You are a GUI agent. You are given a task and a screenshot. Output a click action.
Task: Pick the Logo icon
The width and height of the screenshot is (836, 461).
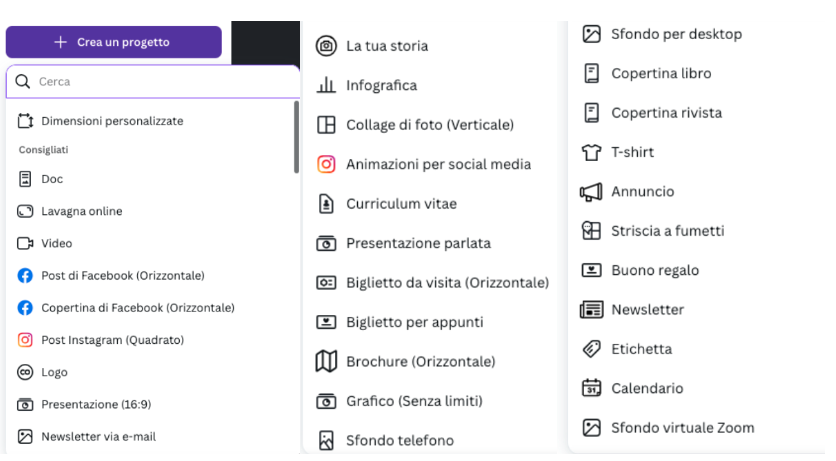click(x=25, y=372)
